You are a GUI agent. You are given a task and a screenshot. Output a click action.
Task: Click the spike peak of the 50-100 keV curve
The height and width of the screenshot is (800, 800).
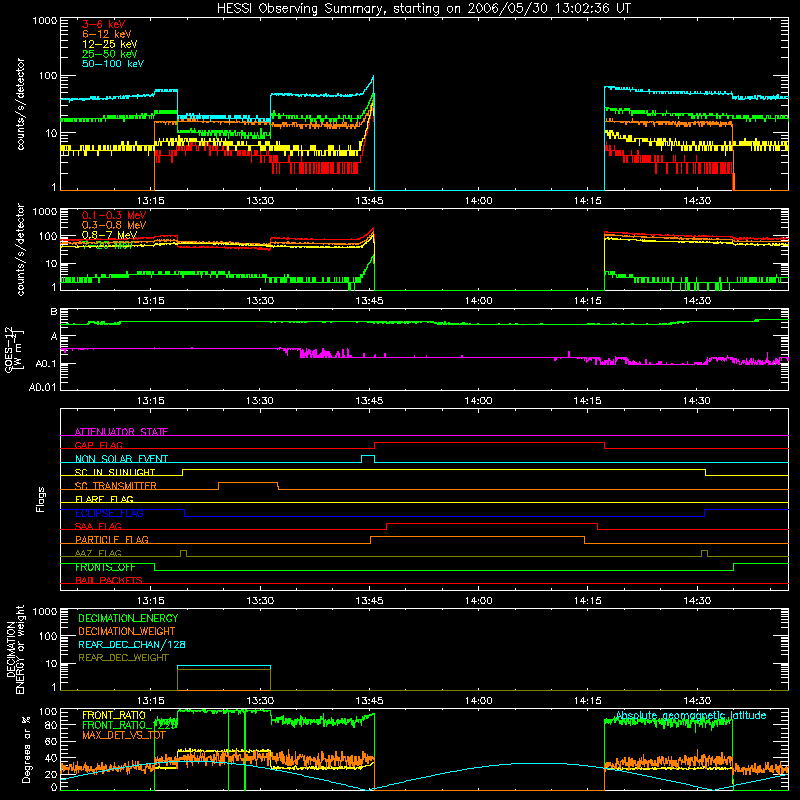click(x=373, y=77)
